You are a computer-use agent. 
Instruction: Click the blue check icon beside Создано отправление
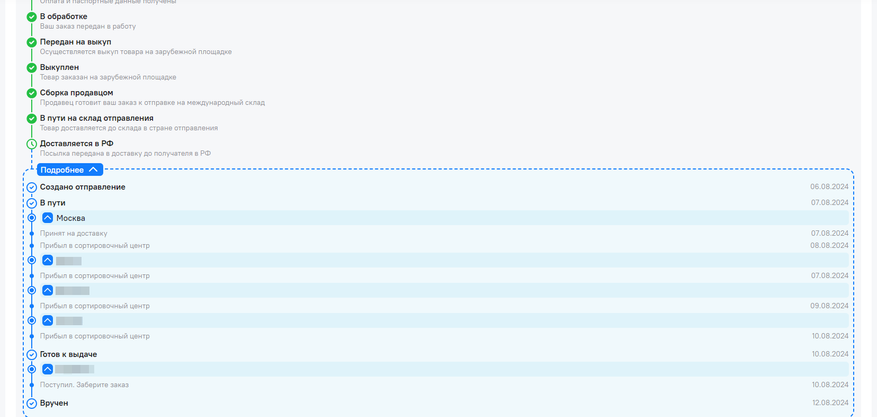click(32, 187)
